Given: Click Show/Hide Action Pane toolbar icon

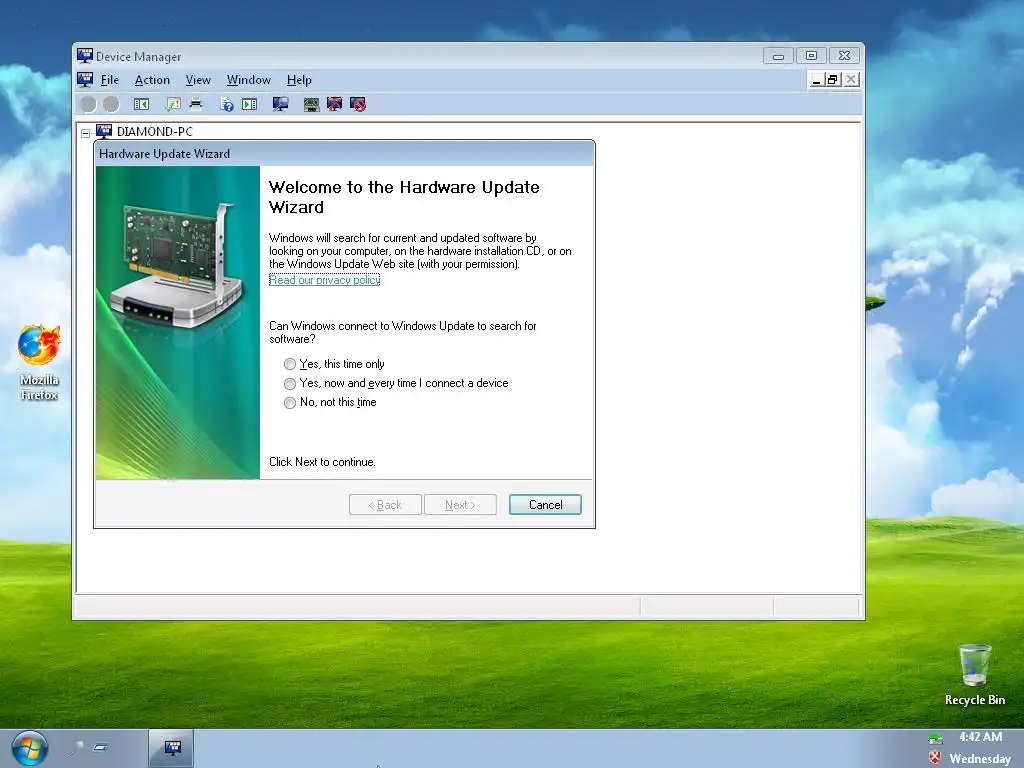Looking at the screenshot, I should point(249,104).
